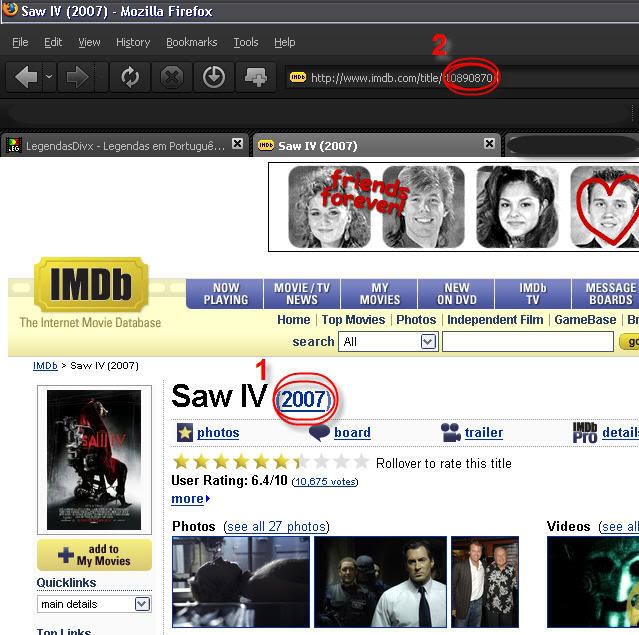
Task: Close the LegendasDivx tab
Action: click(237, 143)
